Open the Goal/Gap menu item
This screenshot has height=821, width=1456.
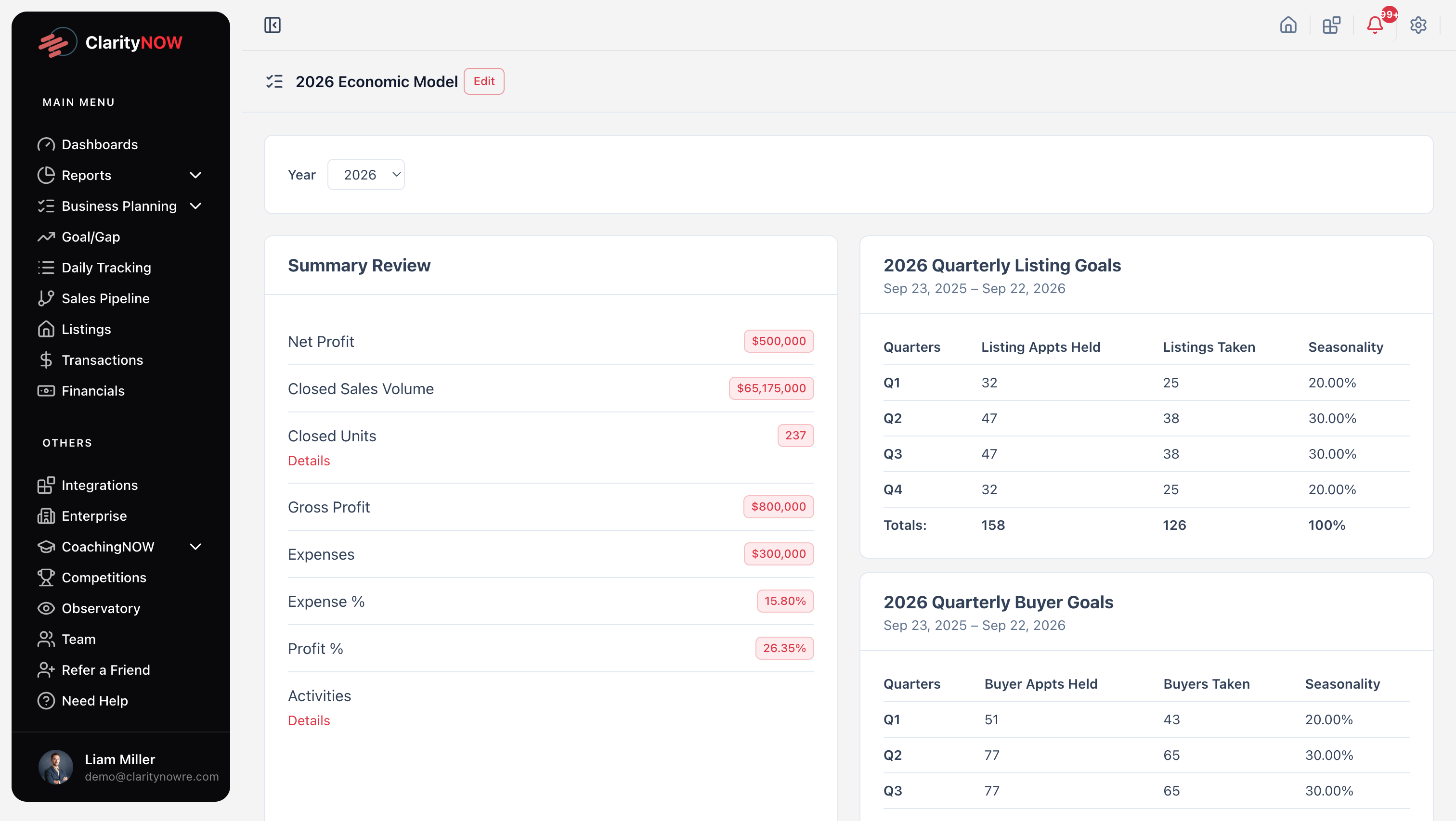coord(91,237)
